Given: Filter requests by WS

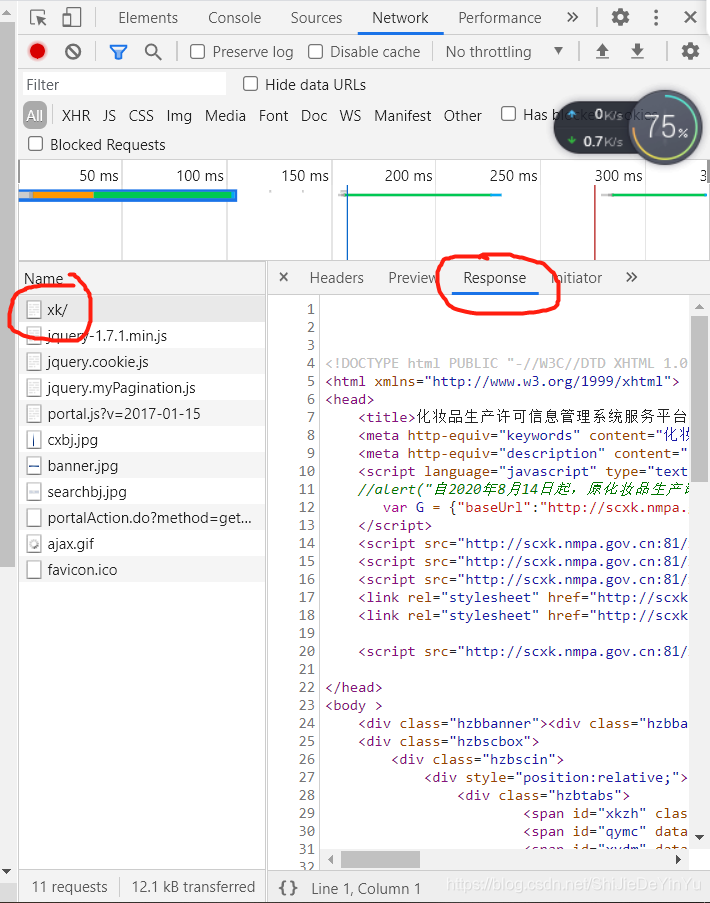Looking at the screenshot, I should coord(350,115).
